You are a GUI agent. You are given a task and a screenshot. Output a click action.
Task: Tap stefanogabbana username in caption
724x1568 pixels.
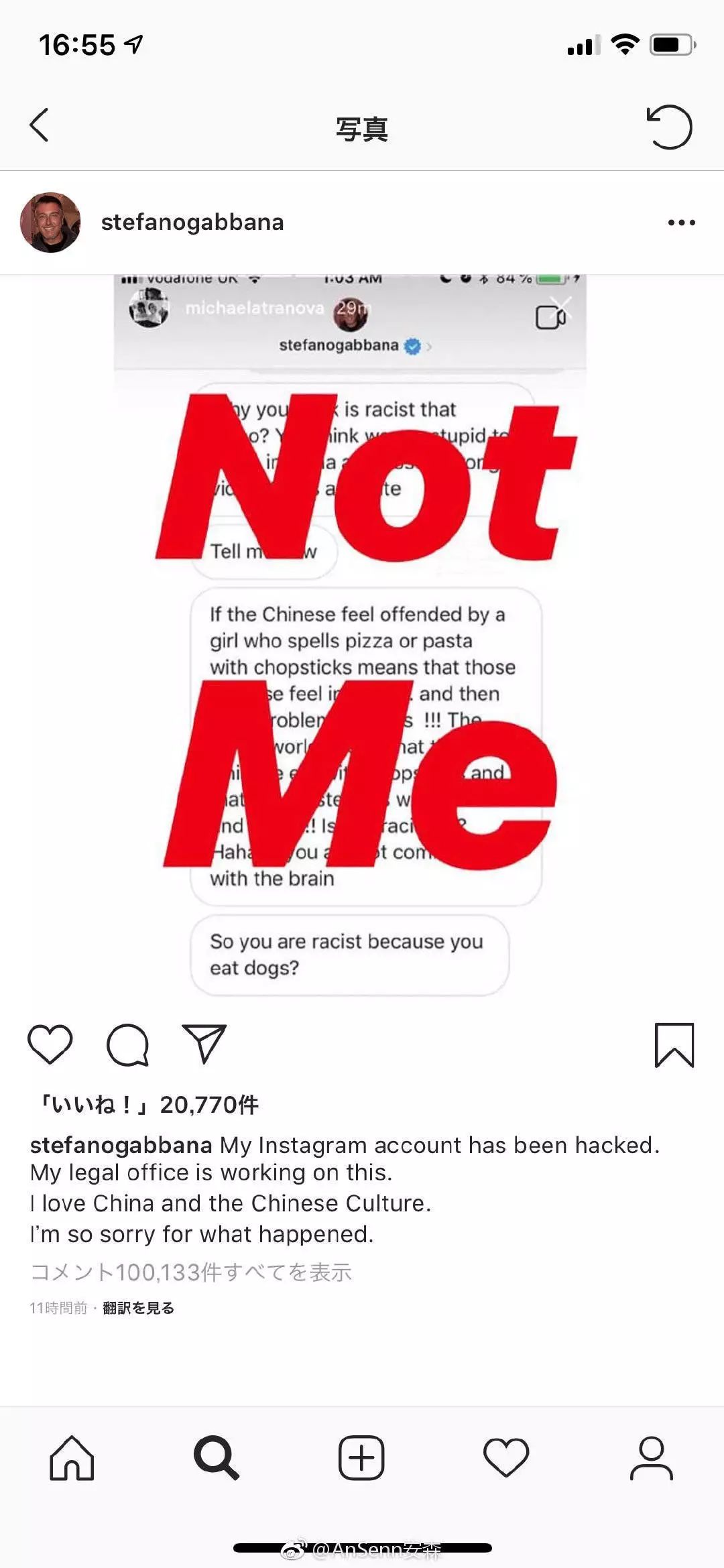pyautogui.click(x=121, y=1145)
